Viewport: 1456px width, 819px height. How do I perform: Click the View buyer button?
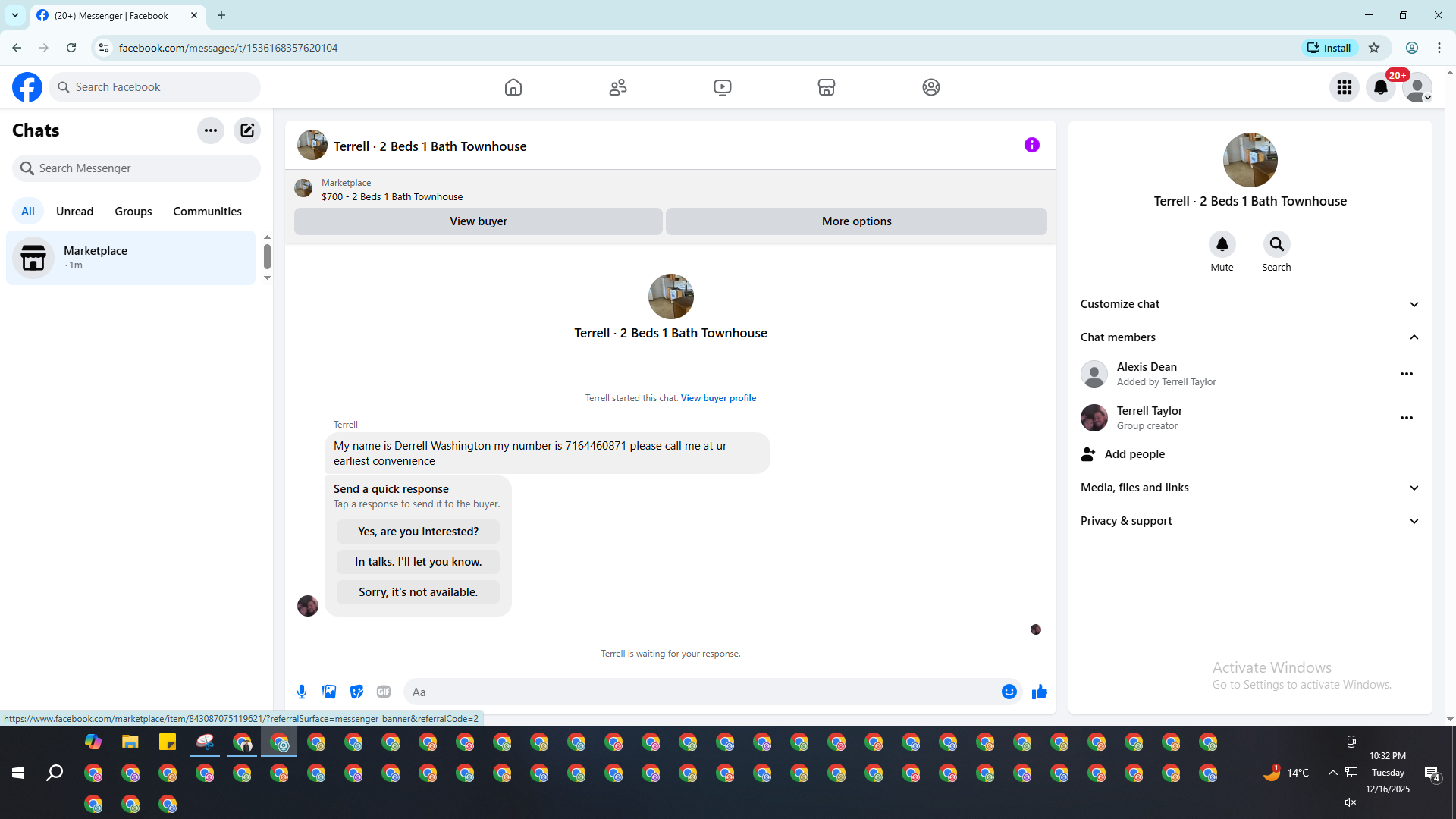479,221
